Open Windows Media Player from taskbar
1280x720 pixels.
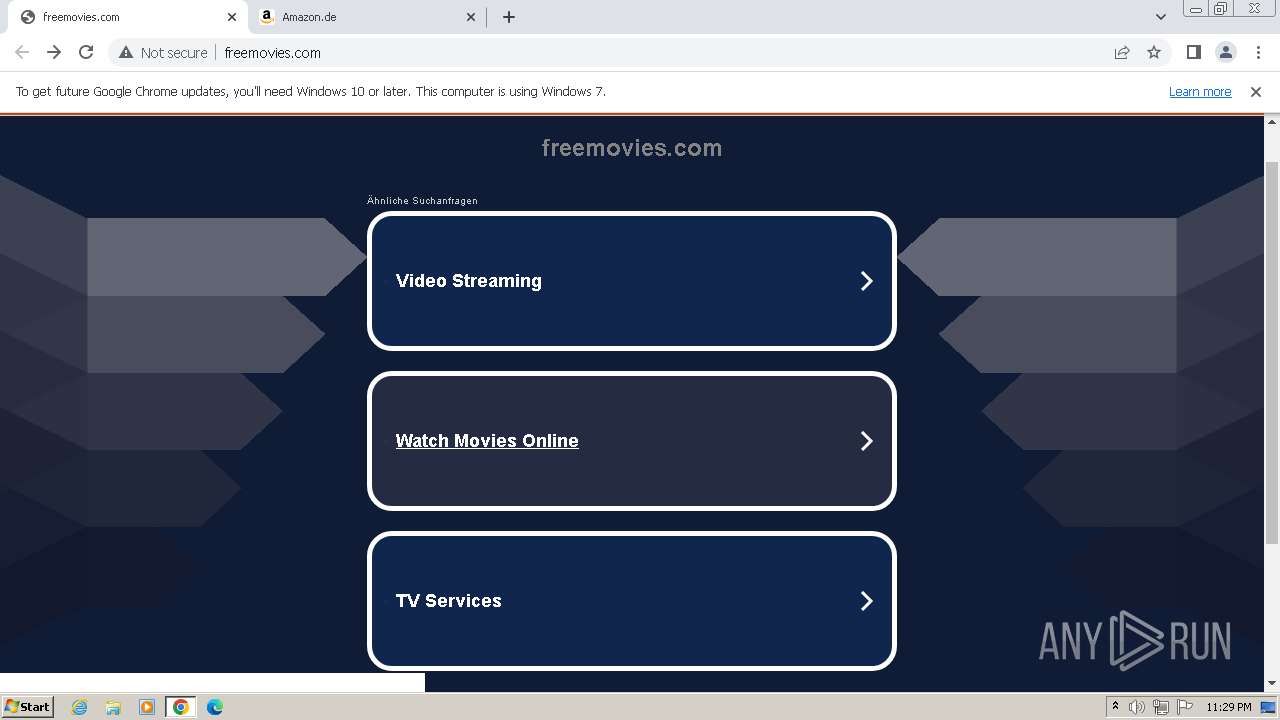point(147,707)
